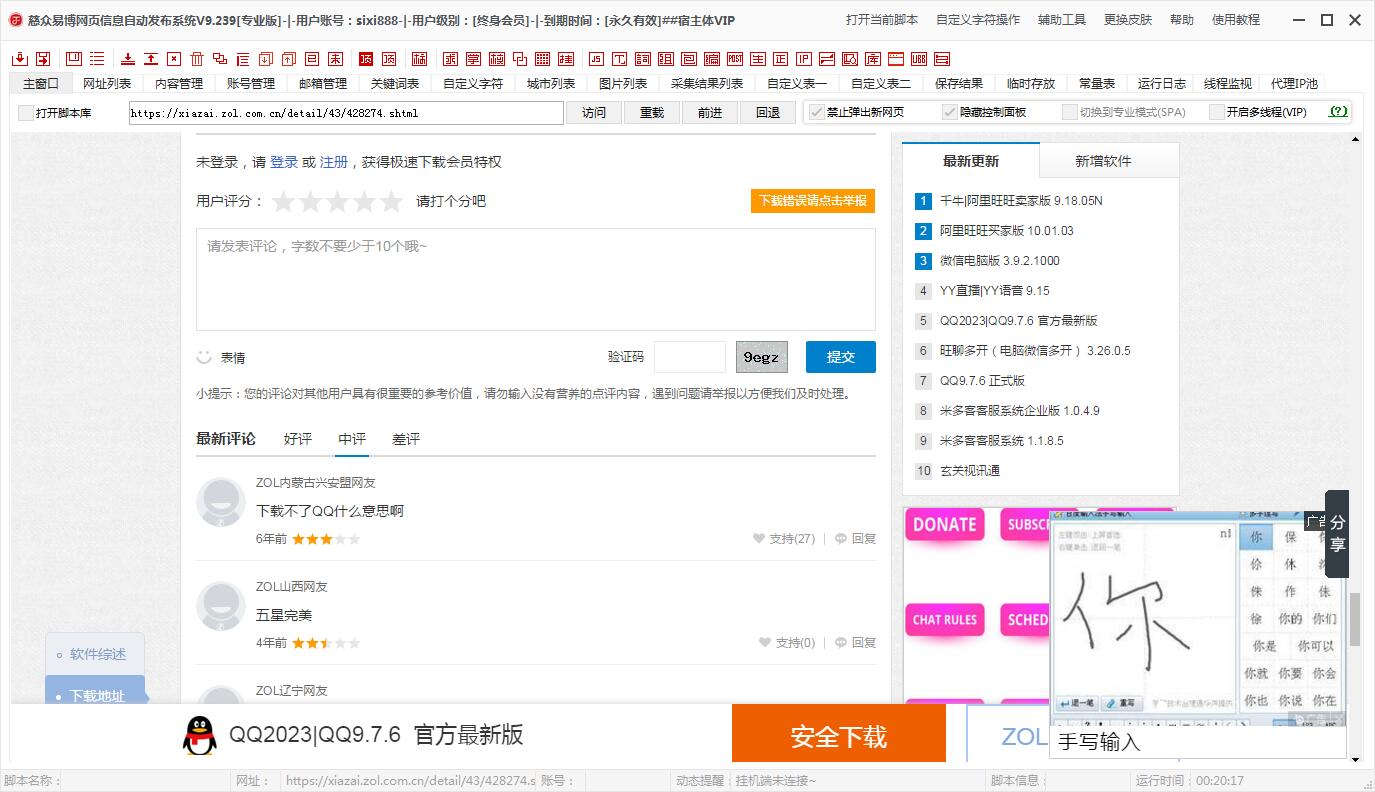
Task: Click the trash can toolbar icon
Action: click(x=197, y=59)
